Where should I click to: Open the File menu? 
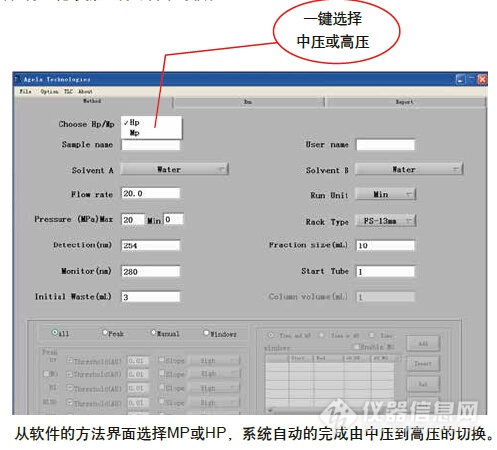coord(25,91)
